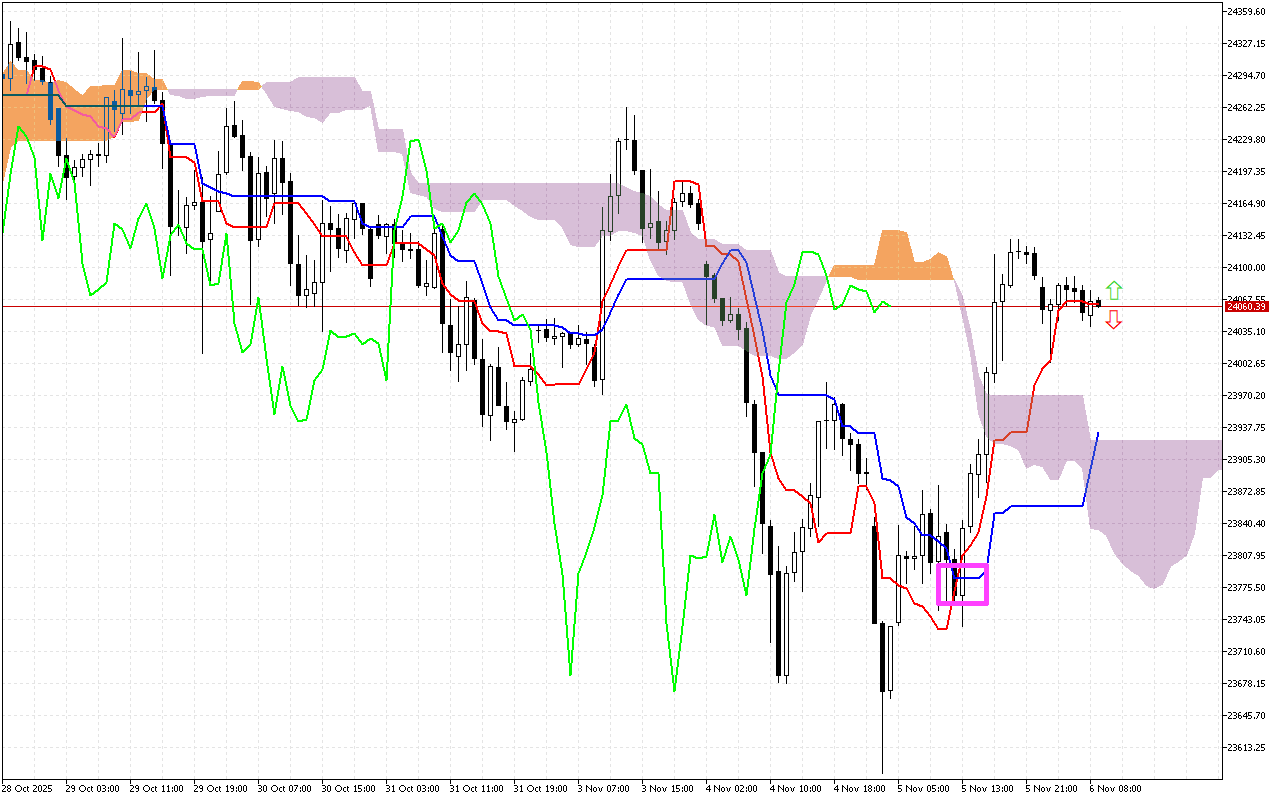Click the 4 Nov 10:00 time label
The image size is (1280, 800).
point(794,788)
